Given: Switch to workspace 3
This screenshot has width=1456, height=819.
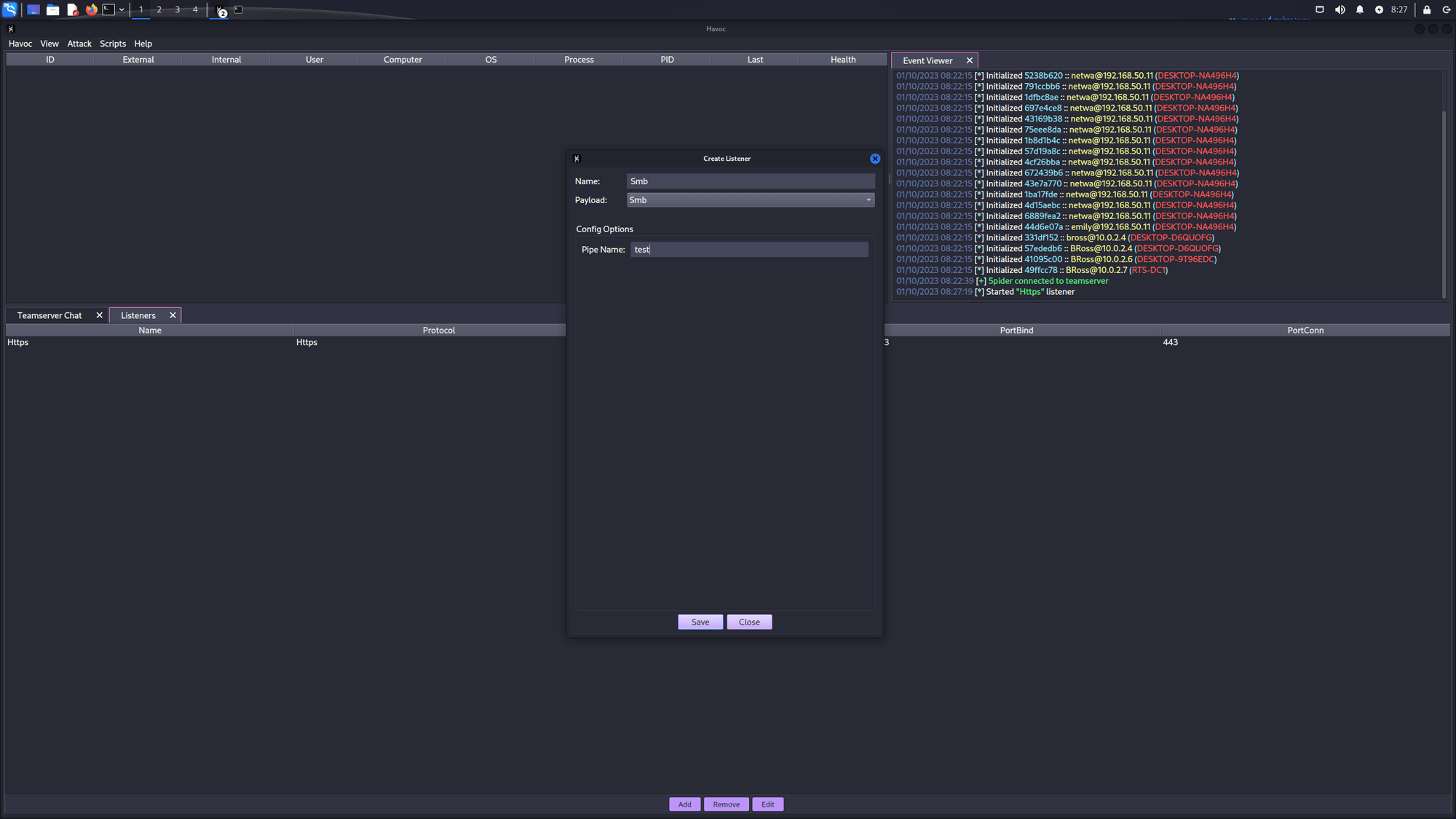Looking at the screenshot, I should pos(177,9).
